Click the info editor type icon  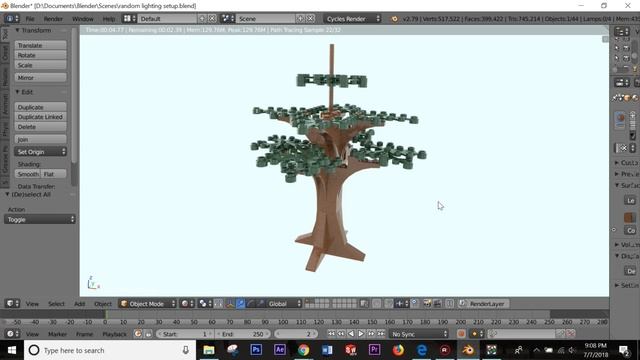[12, 19]
